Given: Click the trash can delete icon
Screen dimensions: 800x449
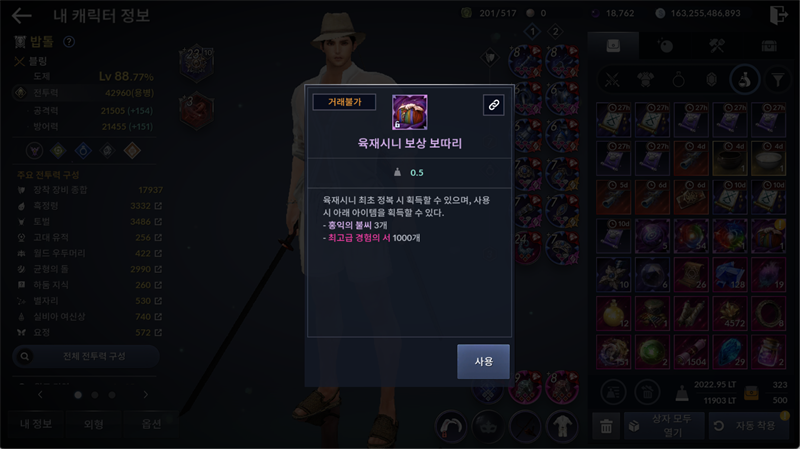Looking at the screenshot, I should tap(606, 426).
